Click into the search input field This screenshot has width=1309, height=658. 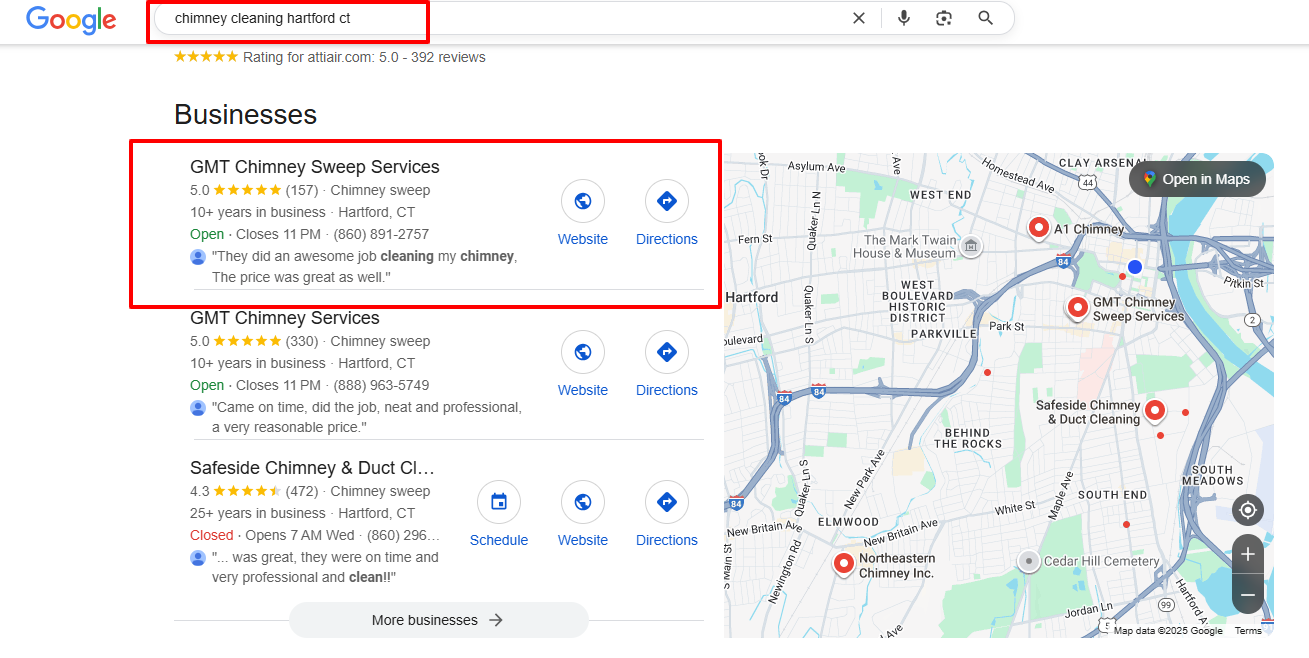coord(500,18)
